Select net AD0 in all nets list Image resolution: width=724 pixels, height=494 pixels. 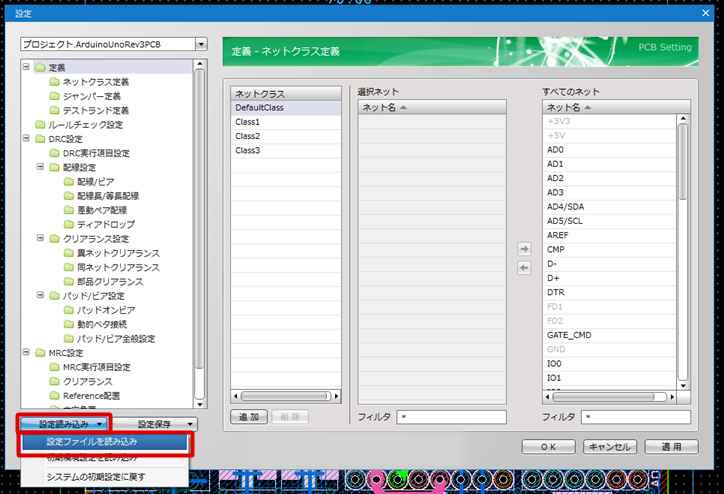pyautogui.click(x=609, y=150)
